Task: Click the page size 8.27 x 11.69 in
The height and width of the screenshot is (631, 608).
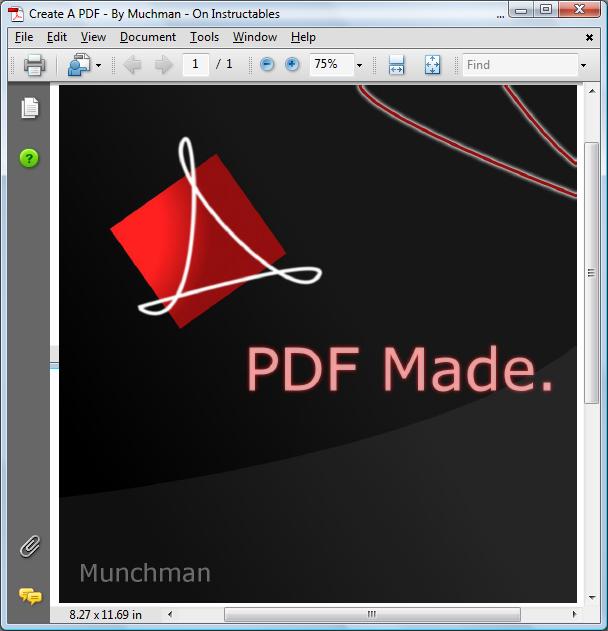Action: pyautogui.click(x=105, y=615)
